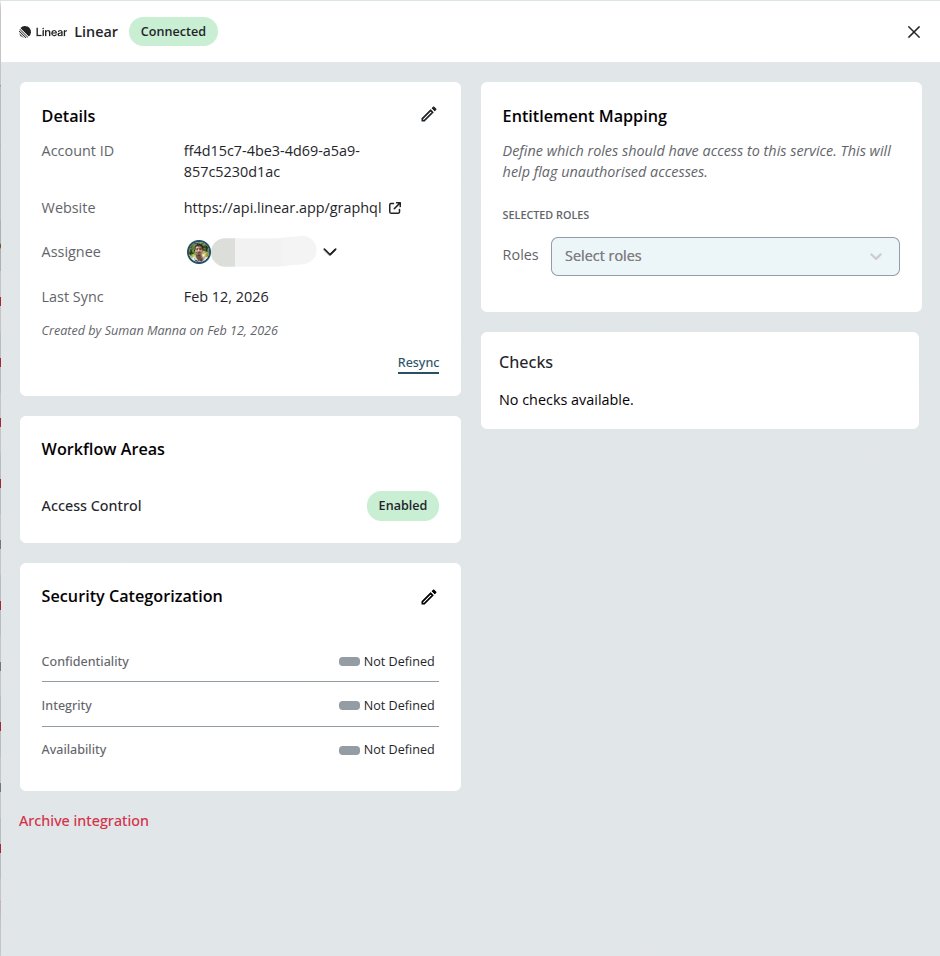940x956 pixels.
Task: Open the api.linear.app/graphql website link
Action: click(281, 207)
